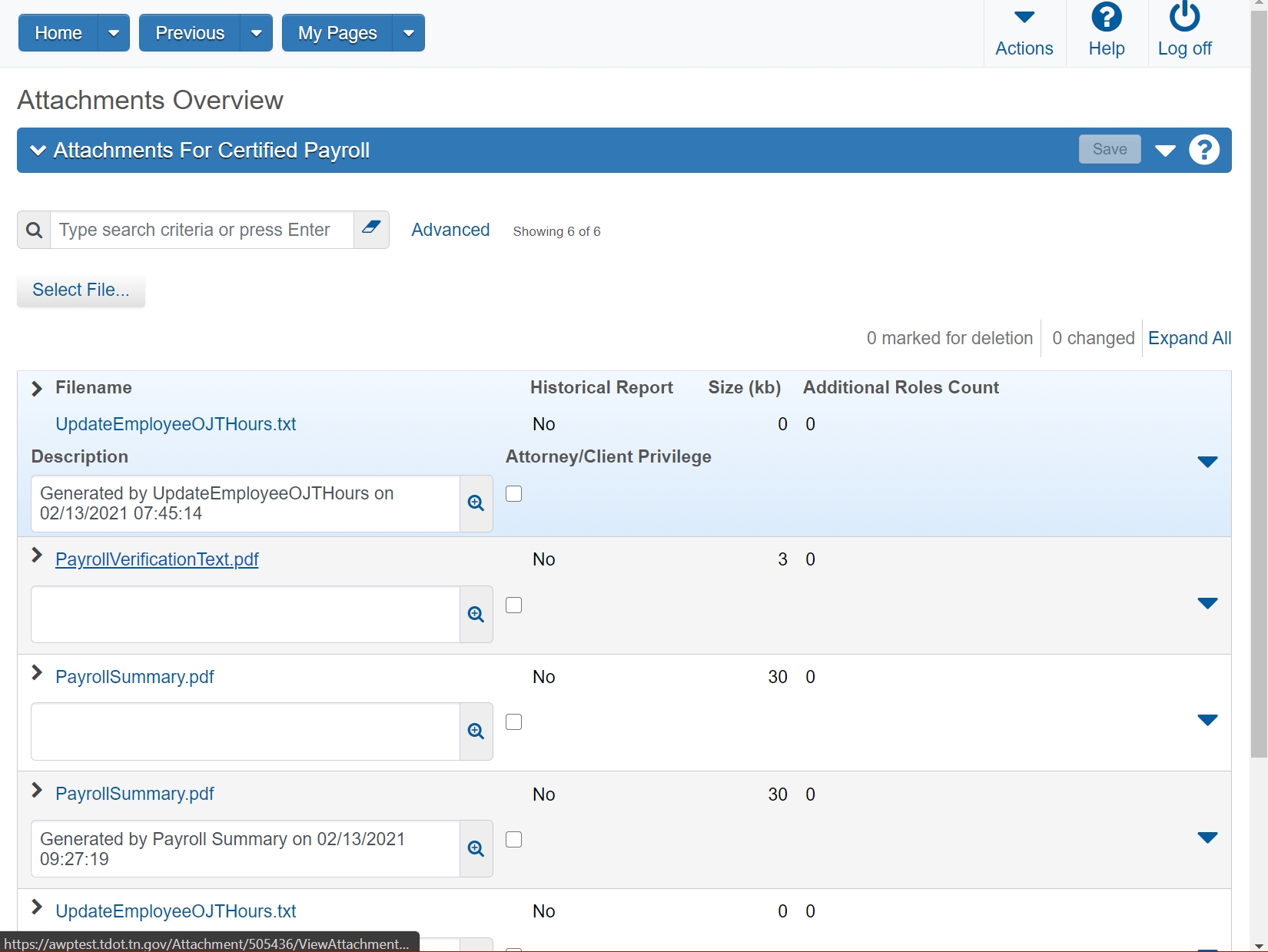Click the '0 changed' status text
The height and width of the screenshot is (952, 1268).
point(1093,338)
